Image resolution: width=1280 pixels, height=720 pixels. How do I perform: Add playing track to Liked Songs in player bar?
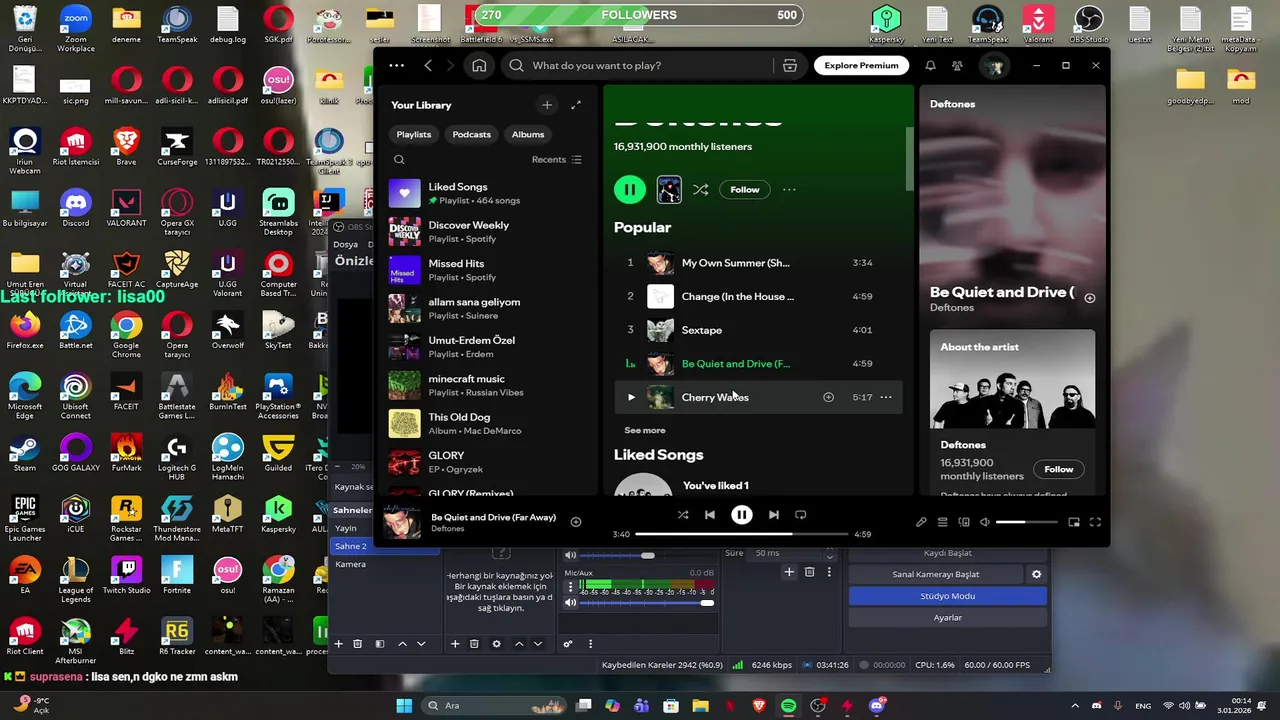[x=576, y=522]
